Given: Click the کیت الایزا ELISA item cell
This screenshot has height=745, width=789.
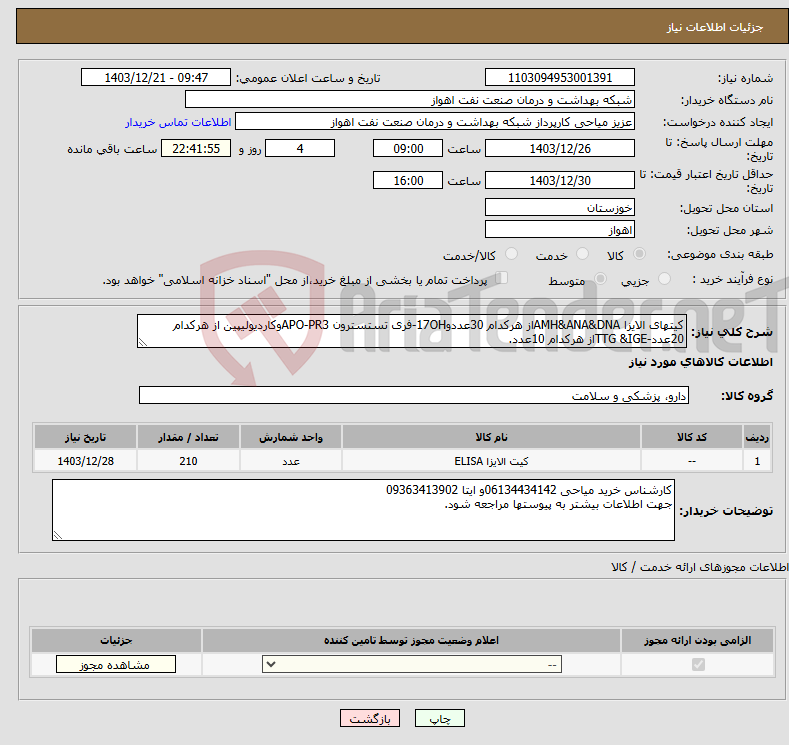Looking at the screenshot, I should point(491,461).
